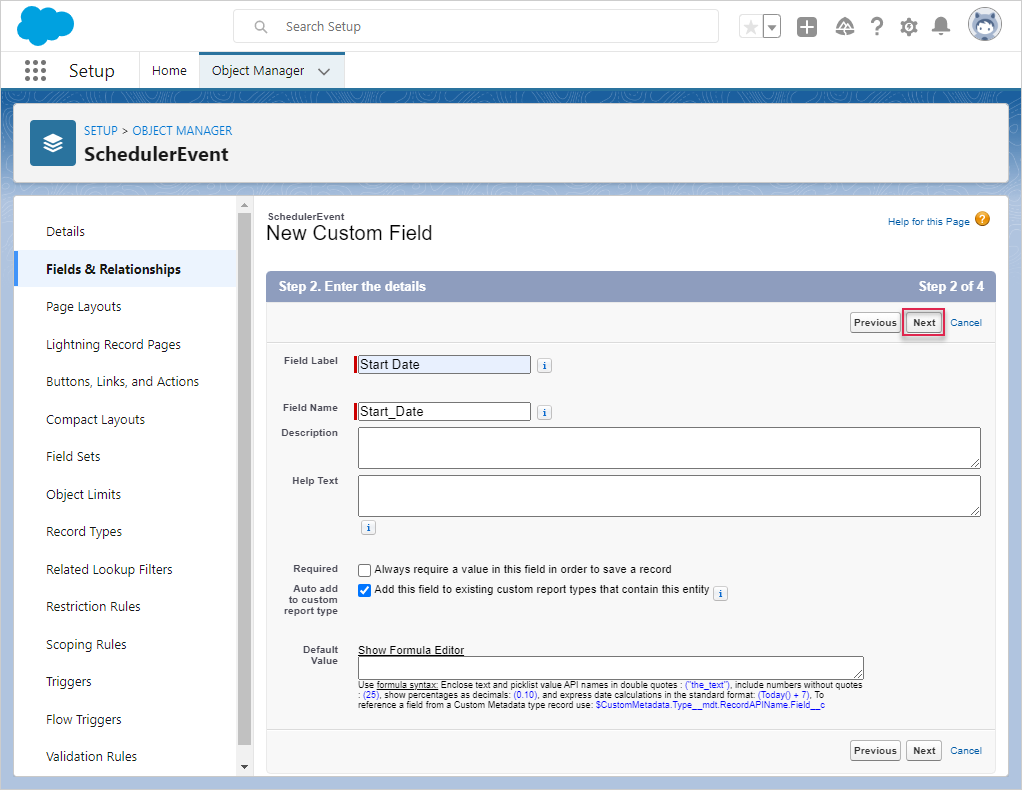The width and height of the screenshot is (1022, 790).
Task: Uncheck add field to custom report types
Action: pos(365,590)
